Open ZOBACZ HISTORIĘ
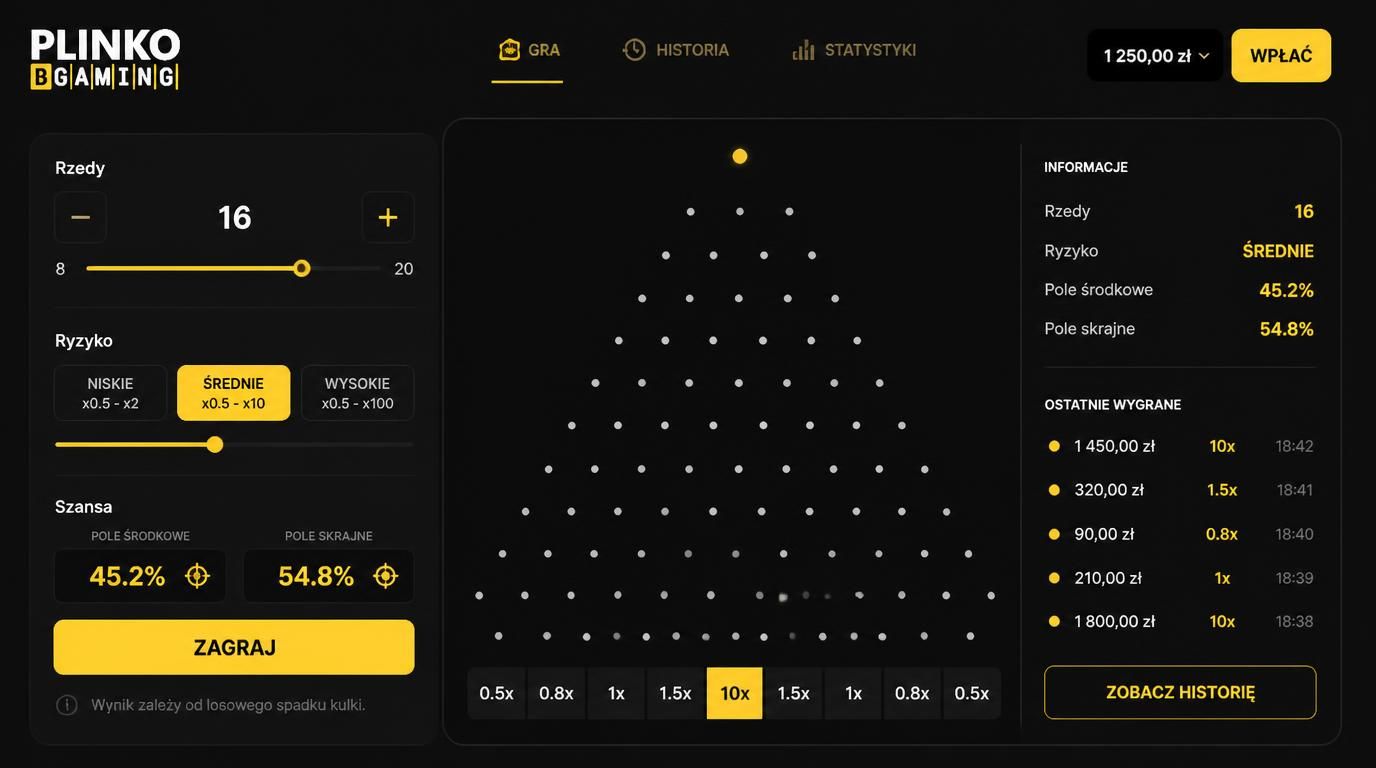 pos(1180,692)
